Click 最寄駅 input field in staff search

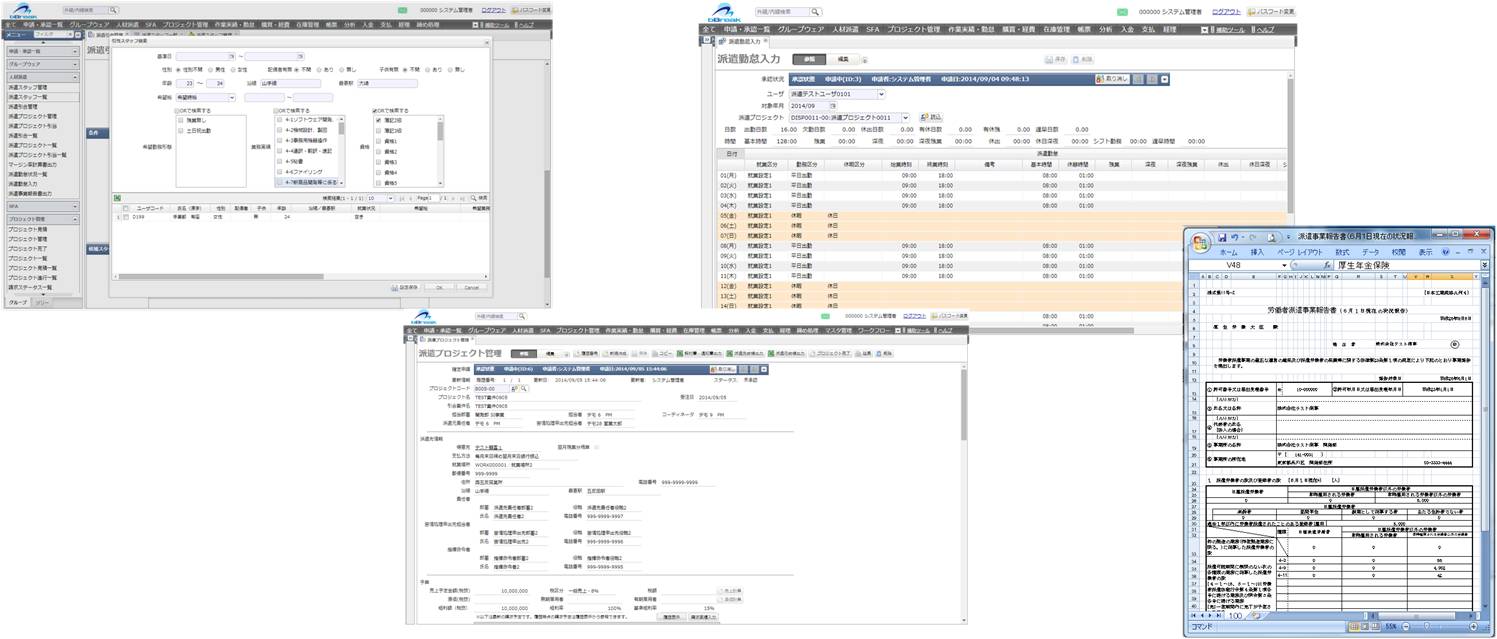[387, 83]
